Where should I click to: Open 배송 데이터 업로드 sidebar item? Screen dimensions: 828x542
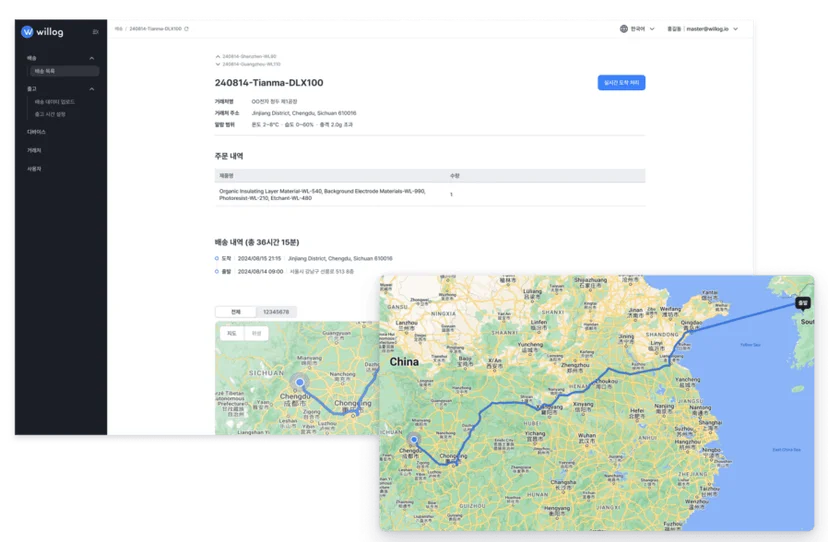[55, 102]
